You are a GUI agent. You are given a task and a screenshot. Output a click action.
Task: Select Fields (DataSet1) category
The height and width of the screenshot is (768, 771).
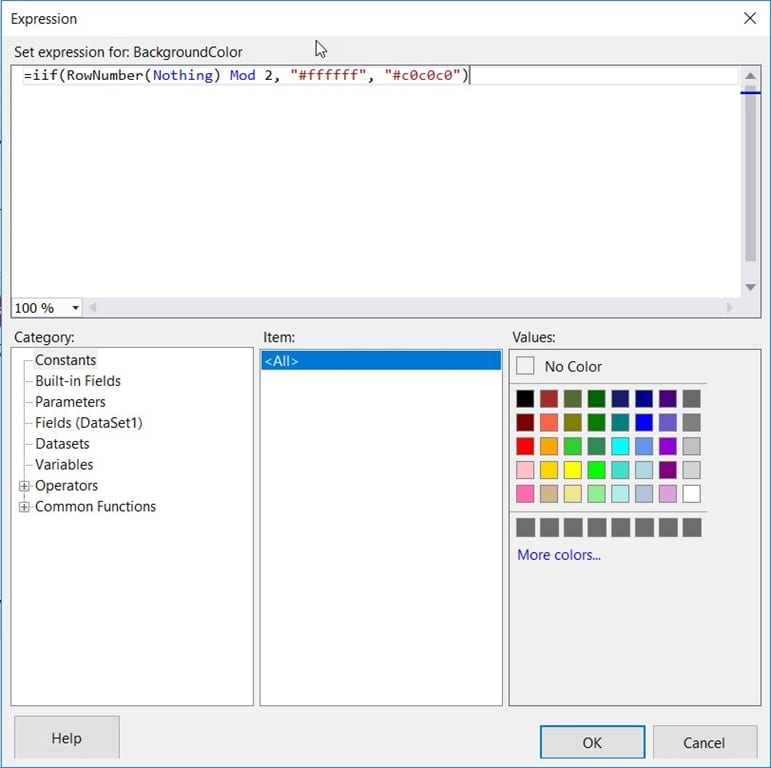pos(89,423)
